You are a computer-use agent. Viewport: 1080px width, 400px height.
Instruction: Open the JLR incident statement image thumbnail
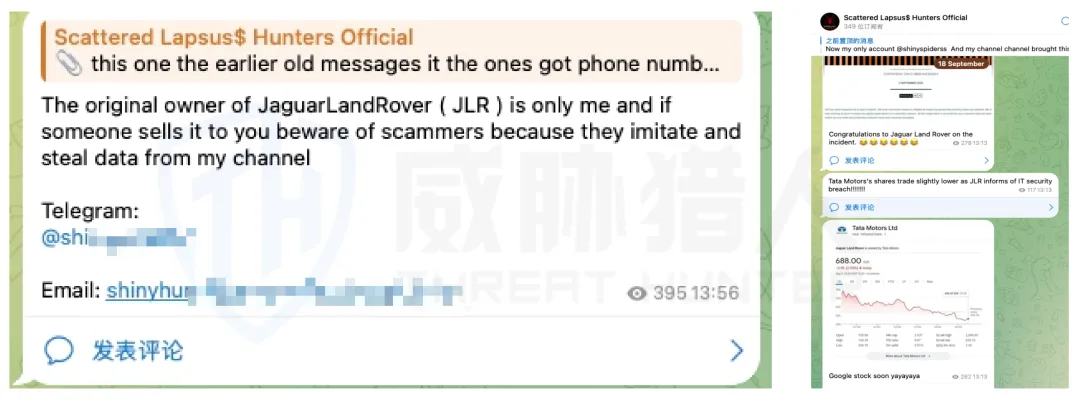click(908, 92)
